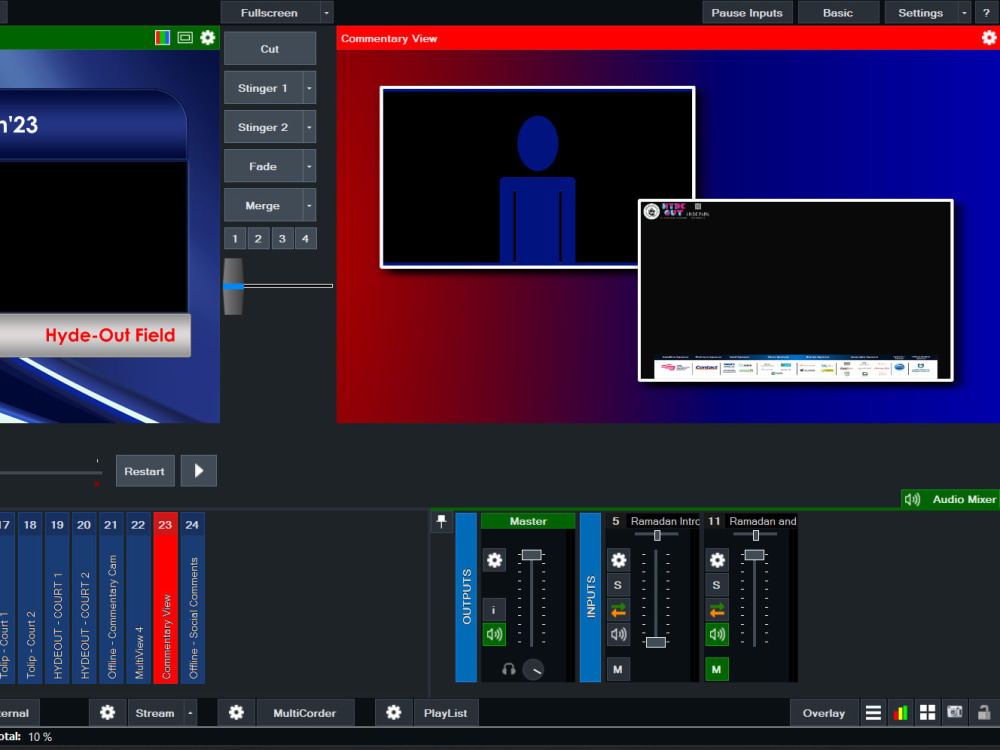Click the lock icon in bottom bar

click(x=983, y=712)
